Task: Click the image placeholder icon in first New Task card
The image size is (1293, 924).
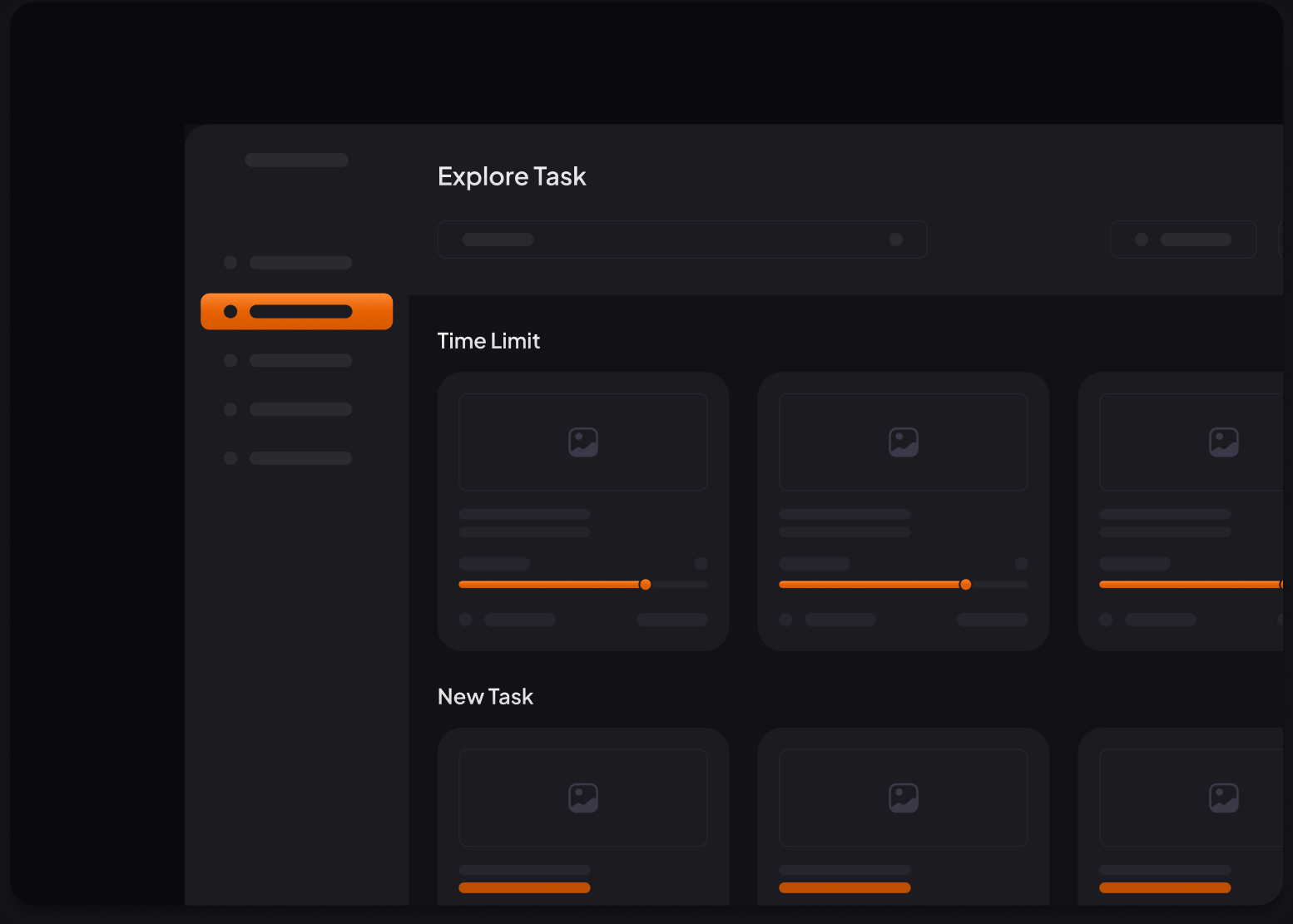Action: [583, 798]
